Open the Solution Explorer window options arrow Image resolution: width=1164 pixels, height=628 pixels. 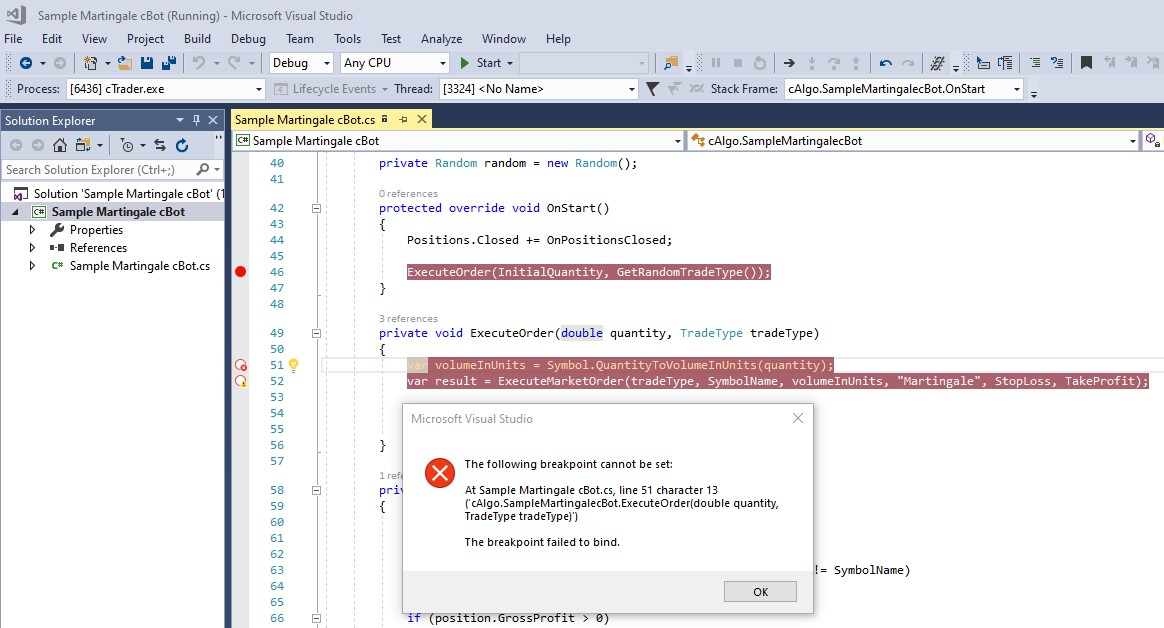(x=179, y=120)
